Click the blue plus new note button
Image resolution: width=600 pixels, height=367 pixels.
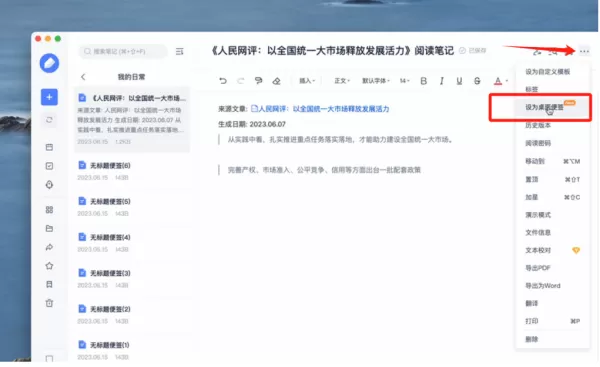tap(49, 97)
